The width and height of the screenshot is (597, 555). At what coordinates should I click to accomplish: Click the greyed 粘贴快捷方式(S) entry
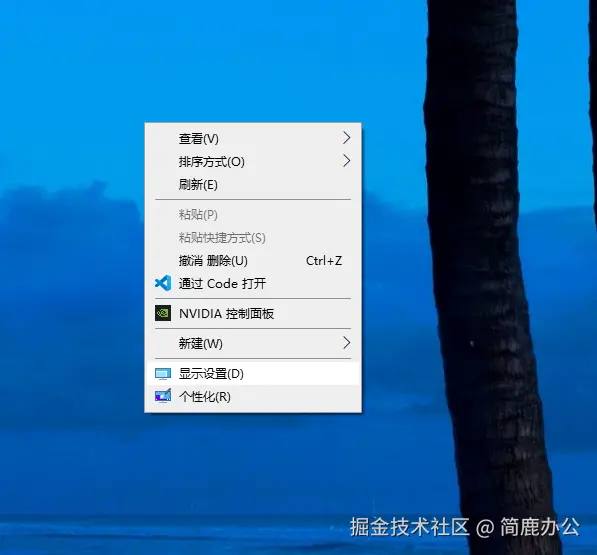[x=253, y=238]
